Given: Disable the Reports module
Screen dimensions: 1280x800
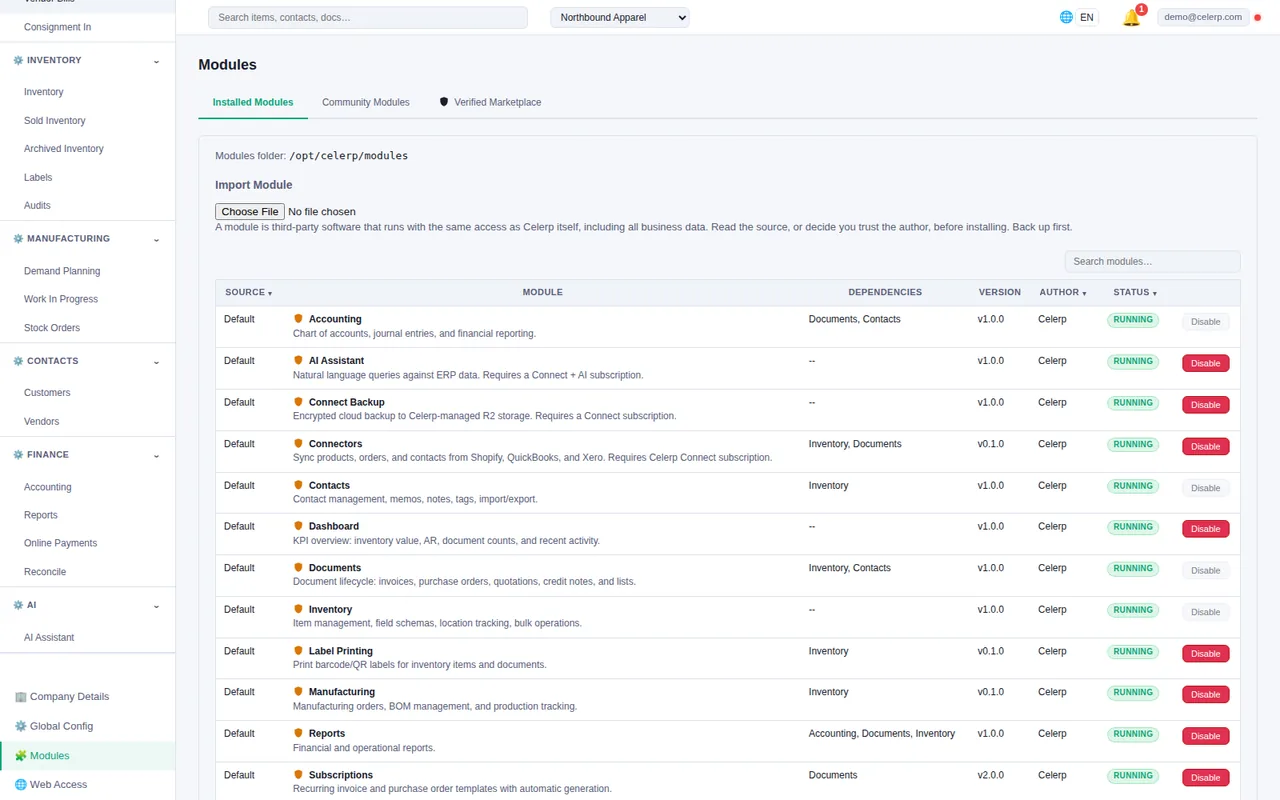Looking at the screenshot, I should (1205, 736).
